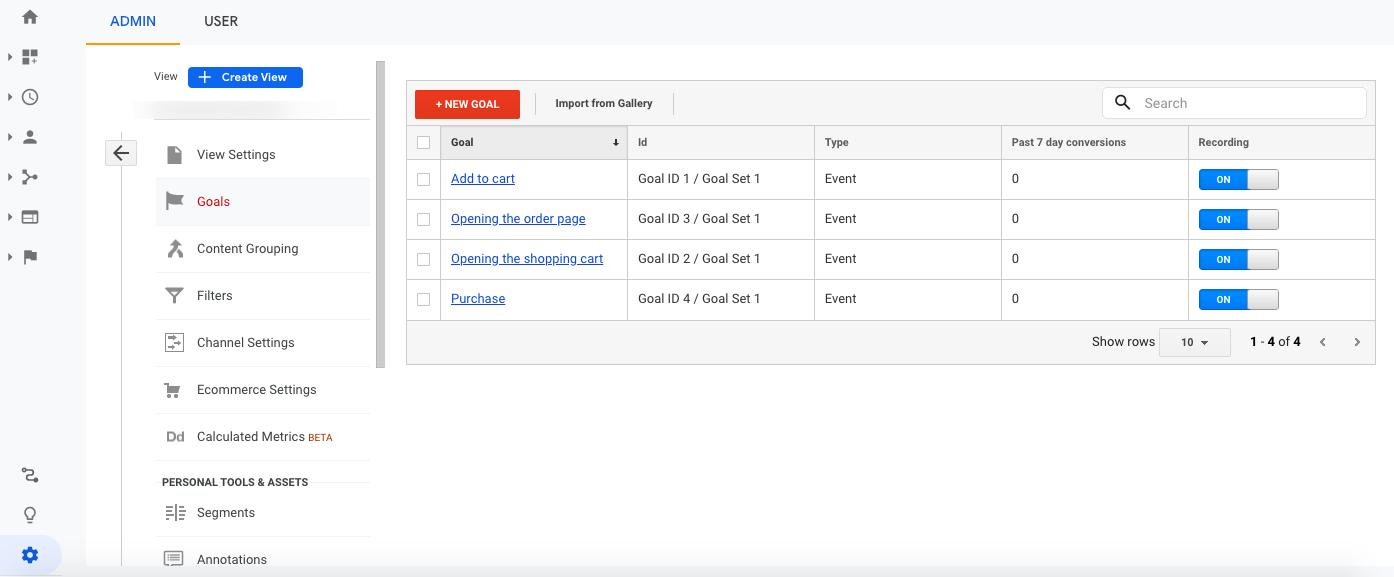Viewport: 1394px width, 577px height.
Task: Click the Attribution path icon
Action: [30, 475]
